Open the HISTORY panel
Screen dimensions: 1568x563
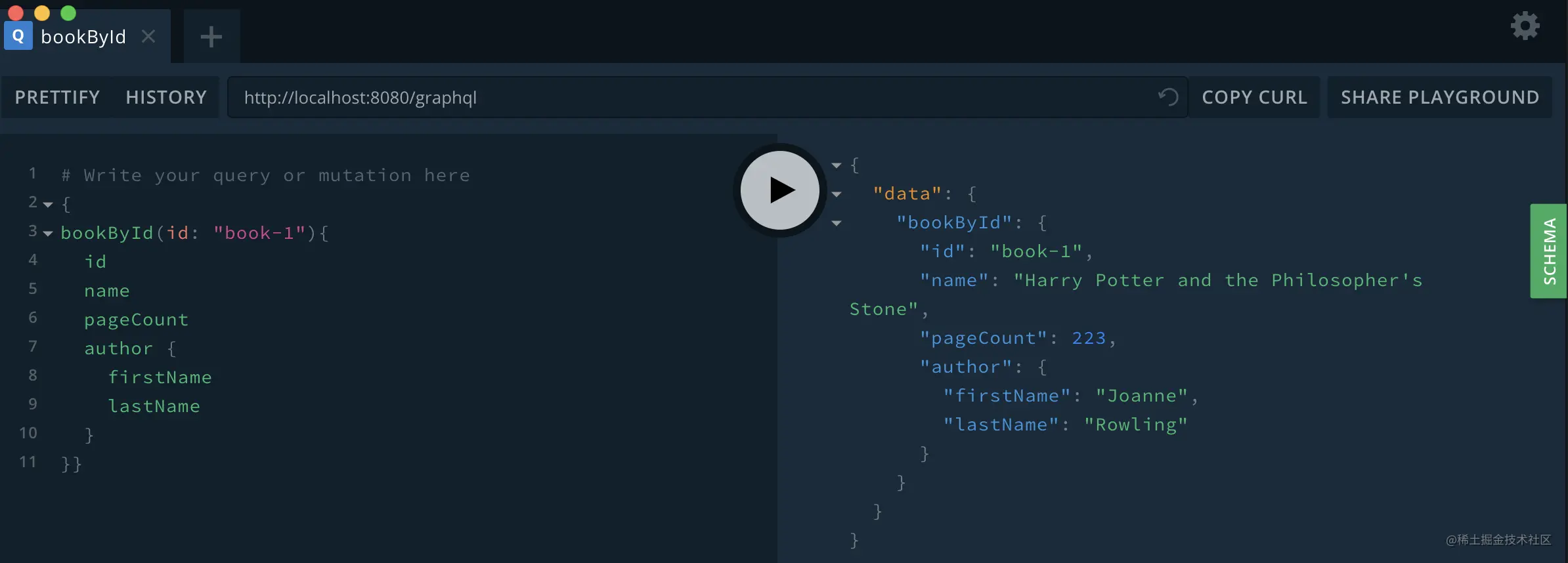pos(166,97)
